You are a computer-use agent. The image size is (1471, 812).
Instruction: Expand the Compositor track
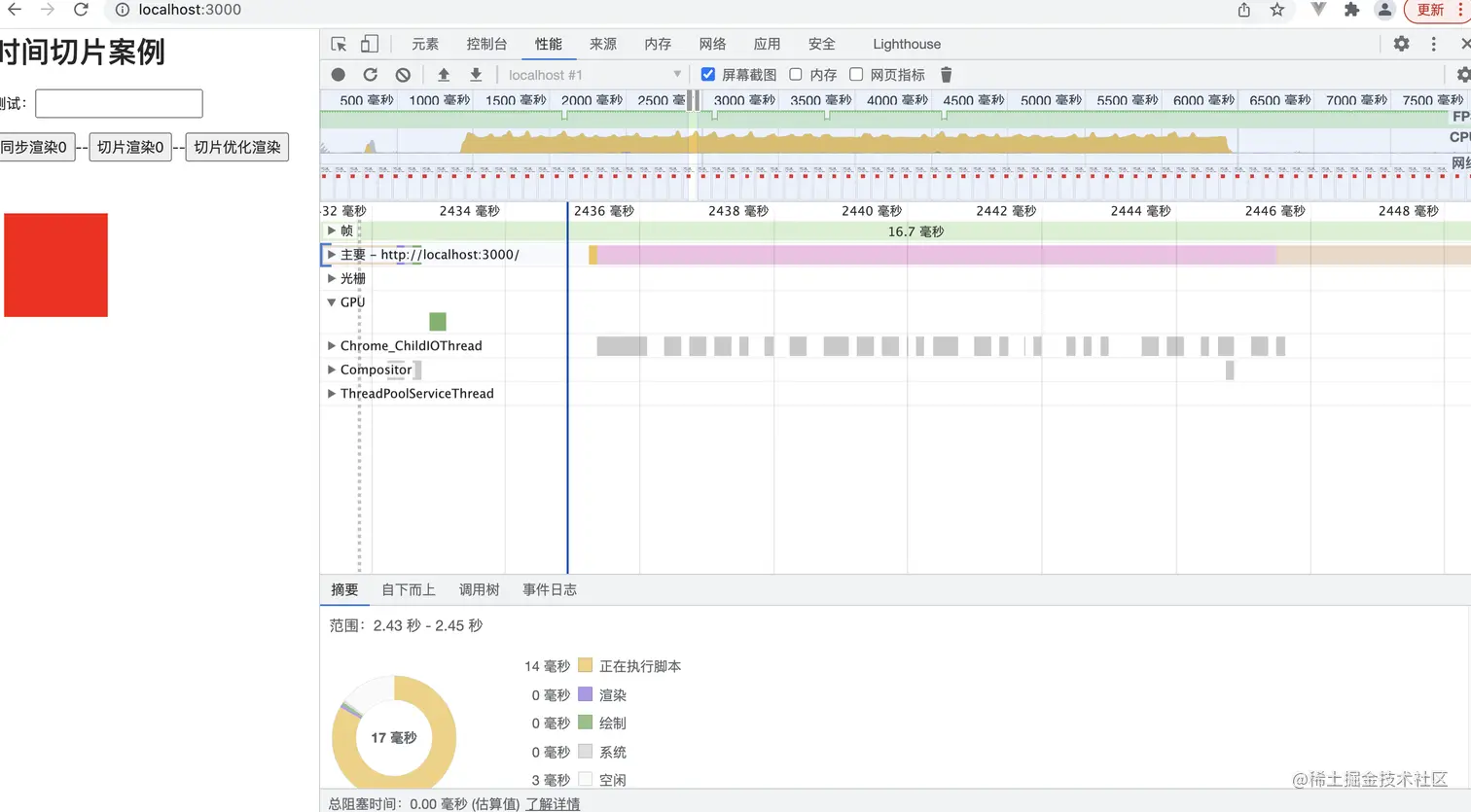[332, 370]
